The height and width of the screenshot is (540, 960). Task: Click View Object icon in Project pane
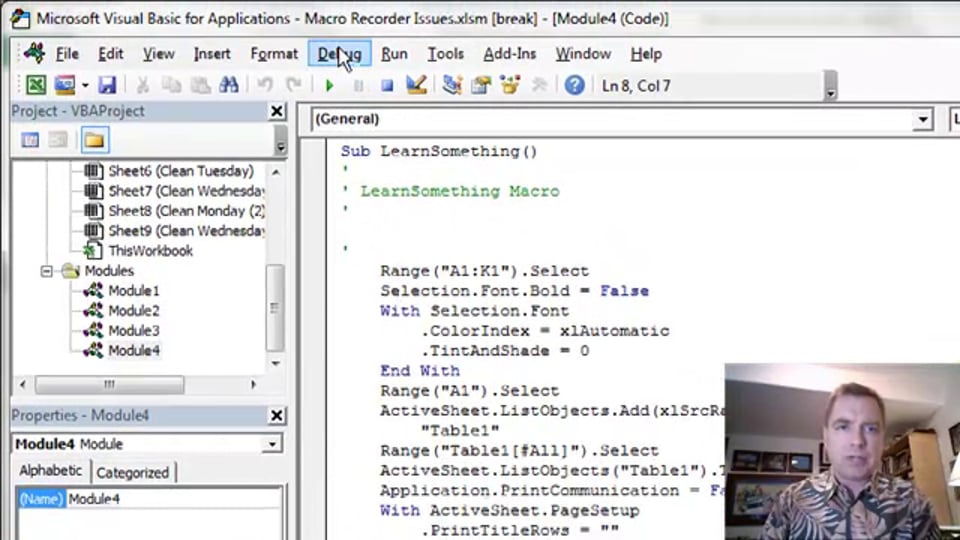pyautogui.click(x=58, y=140)
